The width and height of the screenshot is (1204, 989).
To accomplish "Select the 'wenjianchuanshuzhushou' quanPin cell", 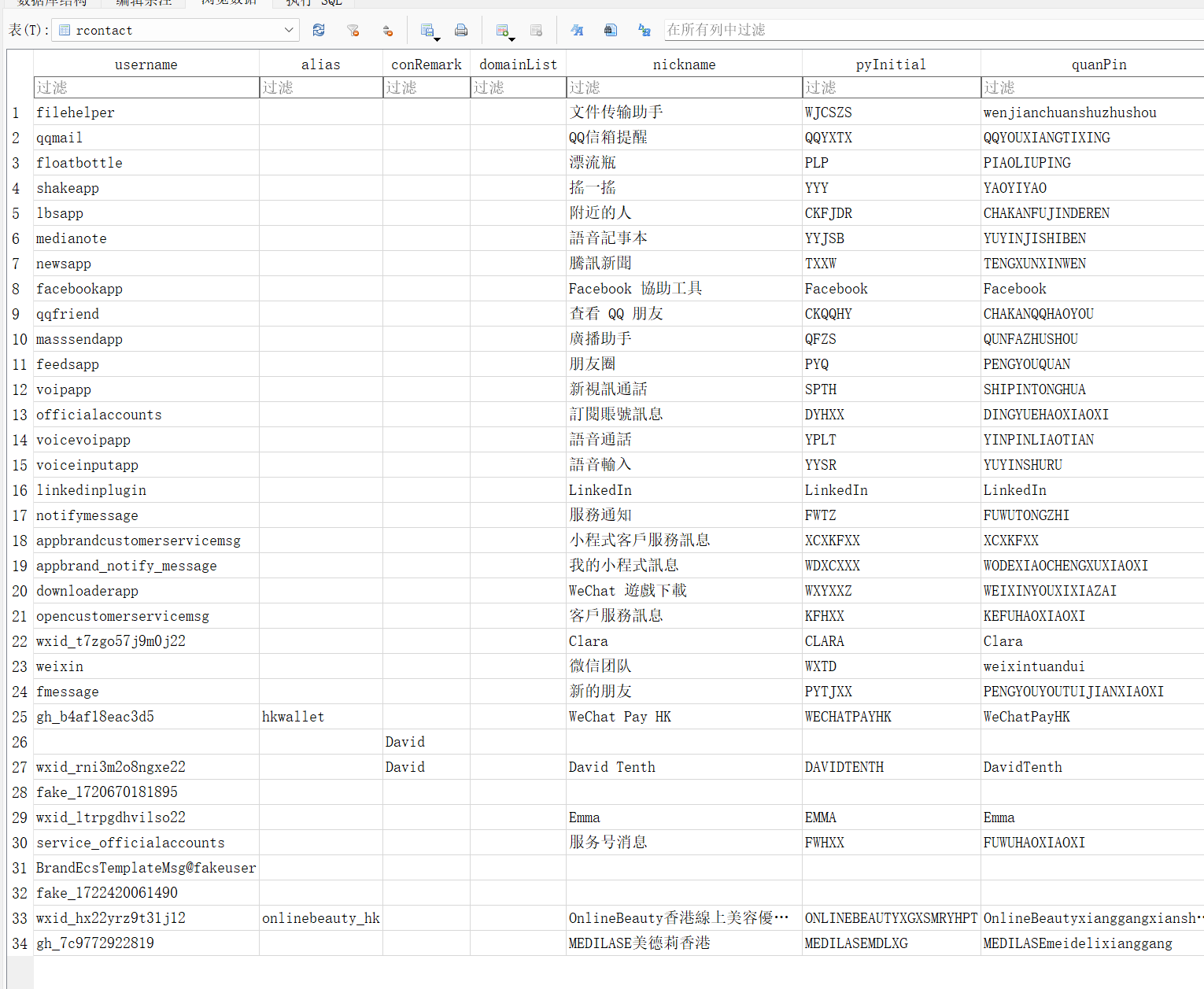I will tap(1093, 113).
